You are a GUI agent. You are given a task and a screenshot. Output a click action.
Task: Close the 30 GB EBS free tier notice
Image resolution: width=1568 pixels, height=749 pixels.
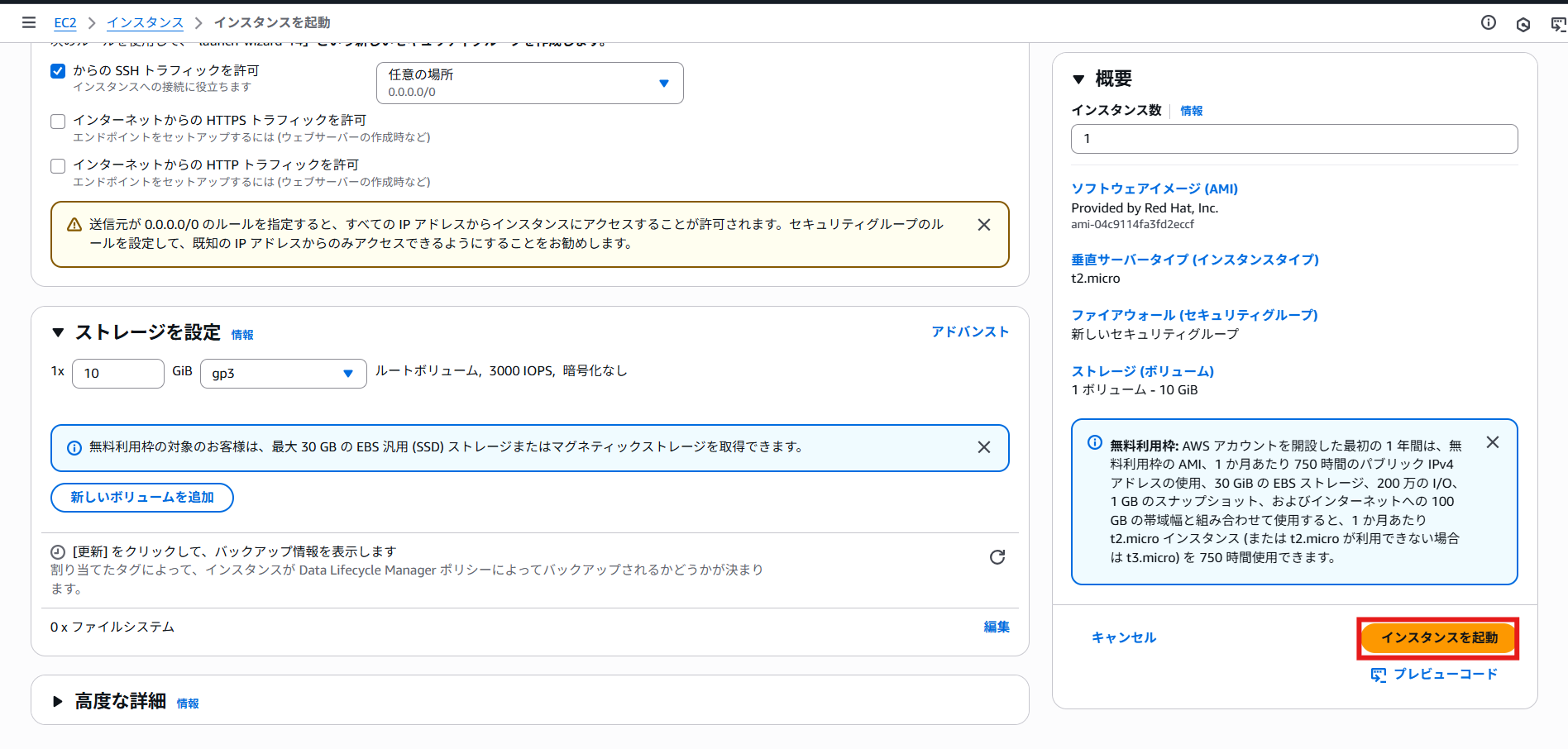[984, 447]
